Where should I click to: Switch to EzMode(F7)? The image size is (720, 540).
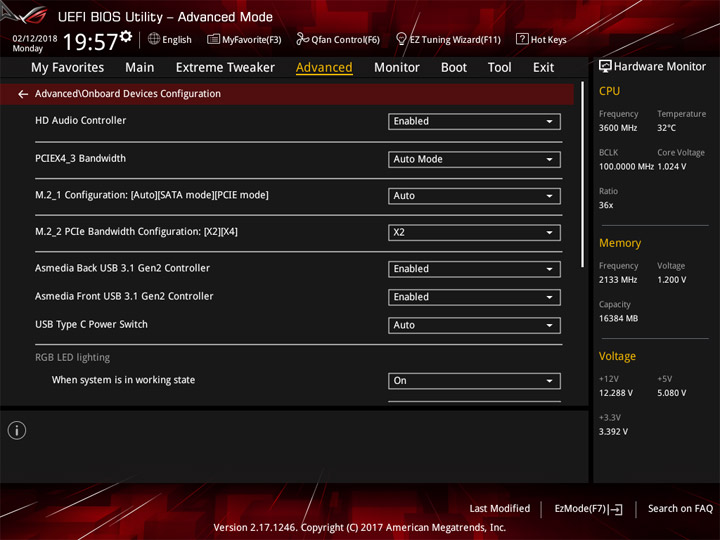pyautogui.click(x=589, y=509)
